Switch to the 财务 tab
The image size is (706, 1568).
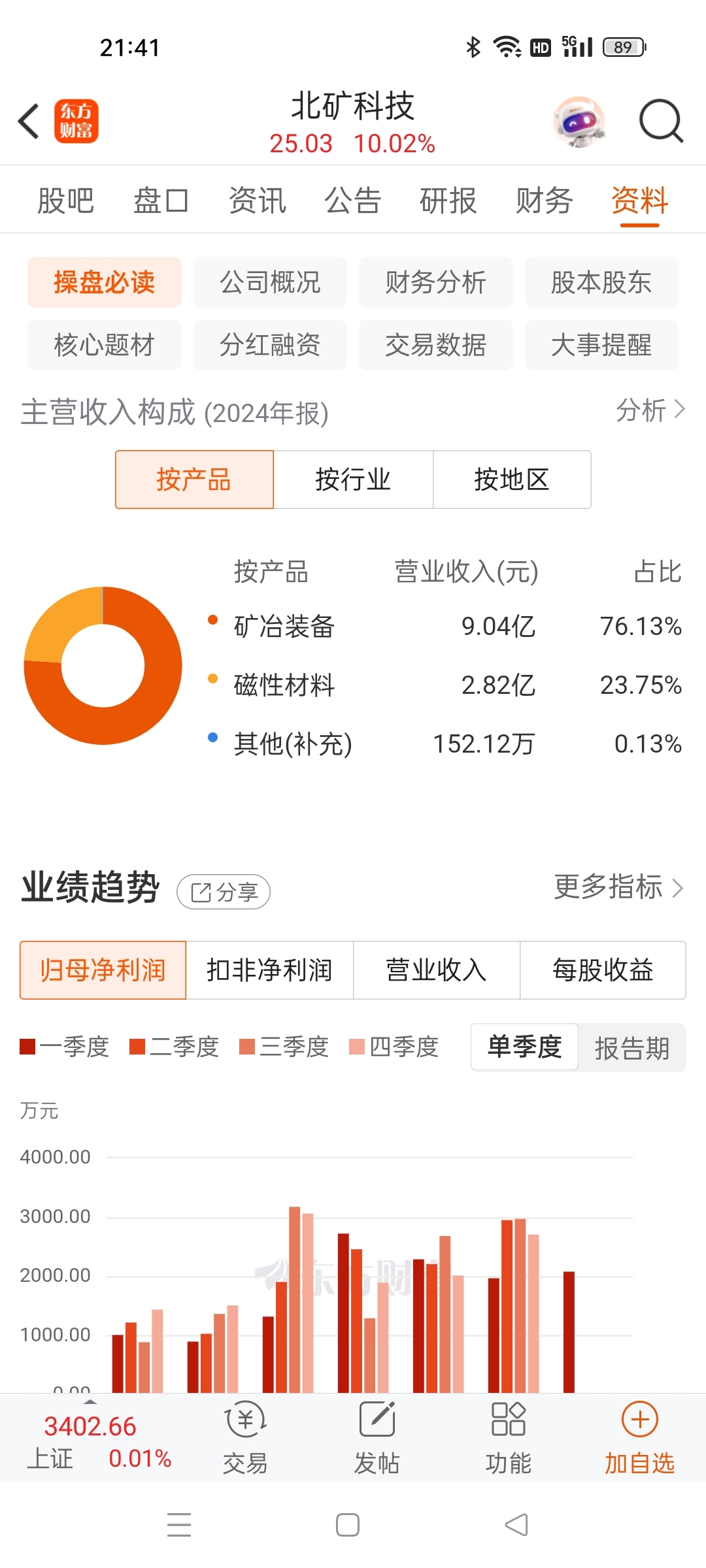[x=544, y=201]
